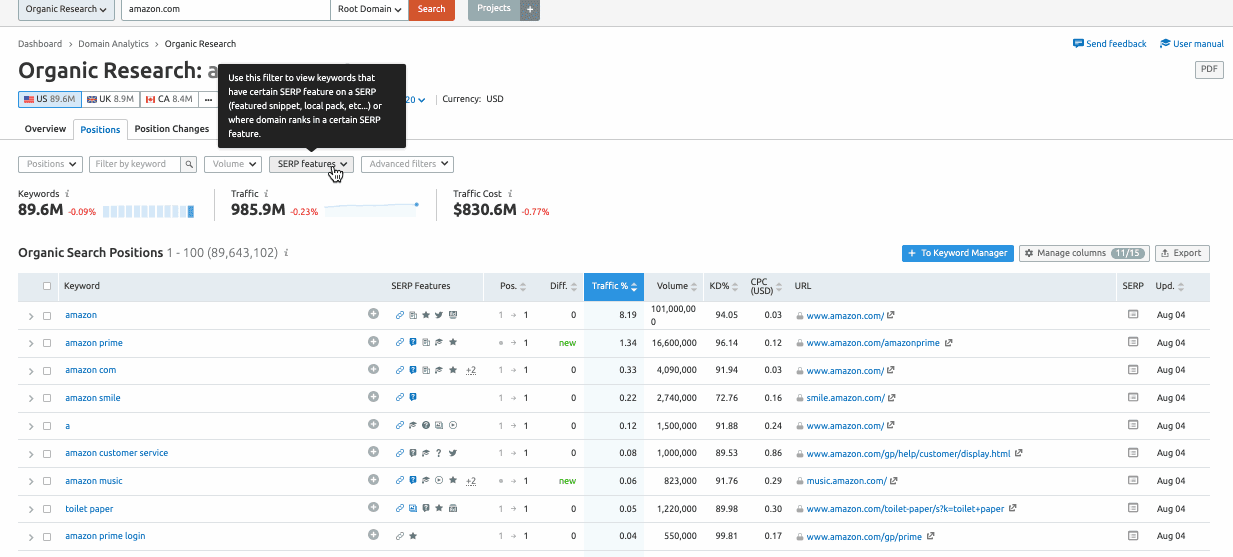Screen dimensions: 1233x557
Task: Click the orange Search button
Action: click(431, 9)
